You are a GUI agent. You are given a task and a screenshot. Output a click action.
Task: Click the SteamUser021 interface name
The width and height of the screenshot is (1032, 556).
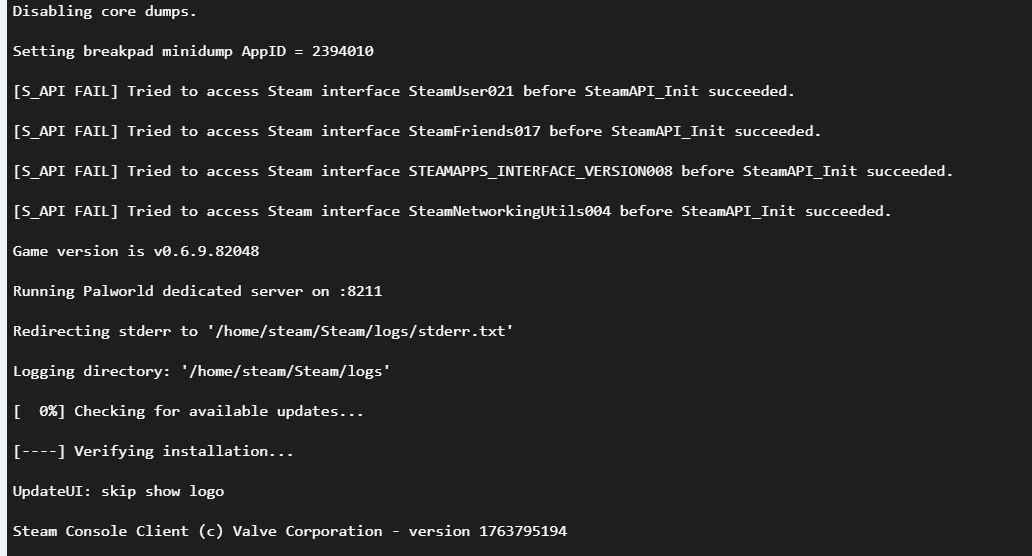461,91
